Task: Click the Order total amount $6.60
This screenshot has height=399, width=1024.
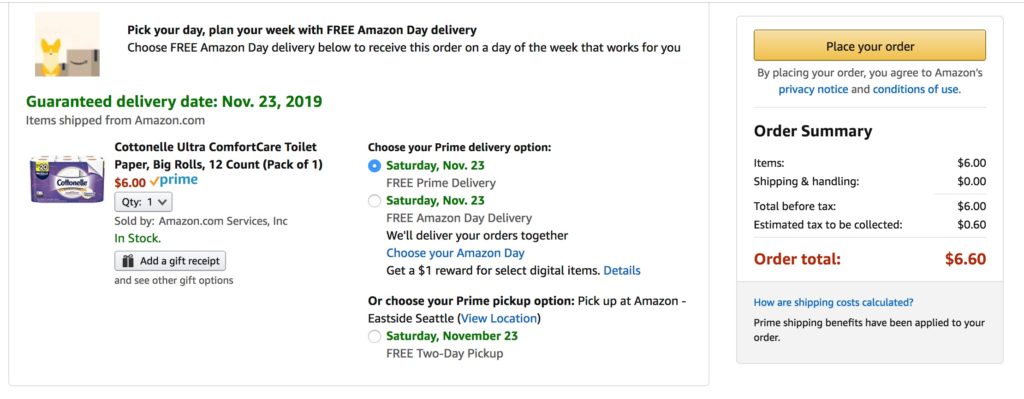Action: [965, 259]
